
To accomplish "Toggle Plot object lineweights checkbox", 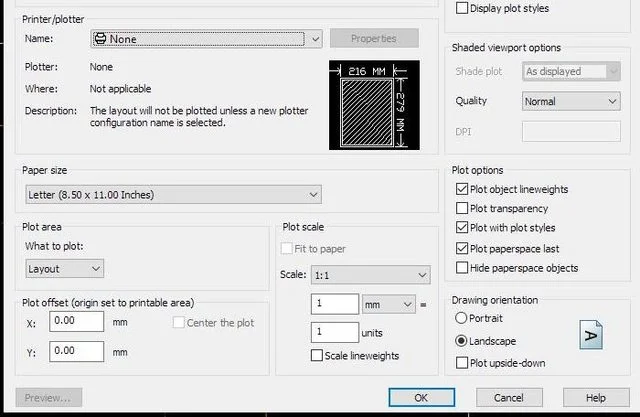I will pos(462,189).
